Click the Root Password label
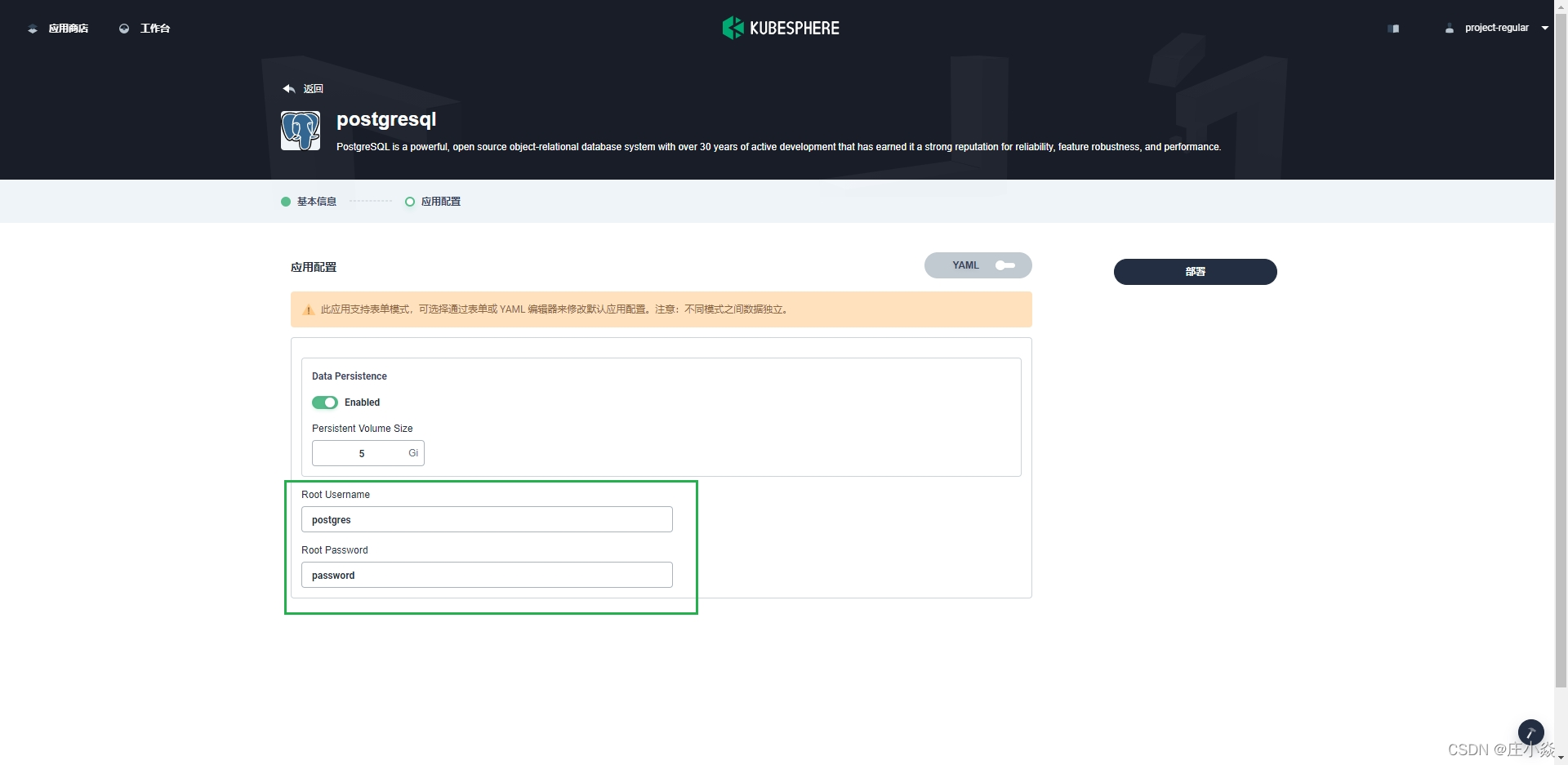Screen dimensions: 1568x765 (x=335, y=550)
